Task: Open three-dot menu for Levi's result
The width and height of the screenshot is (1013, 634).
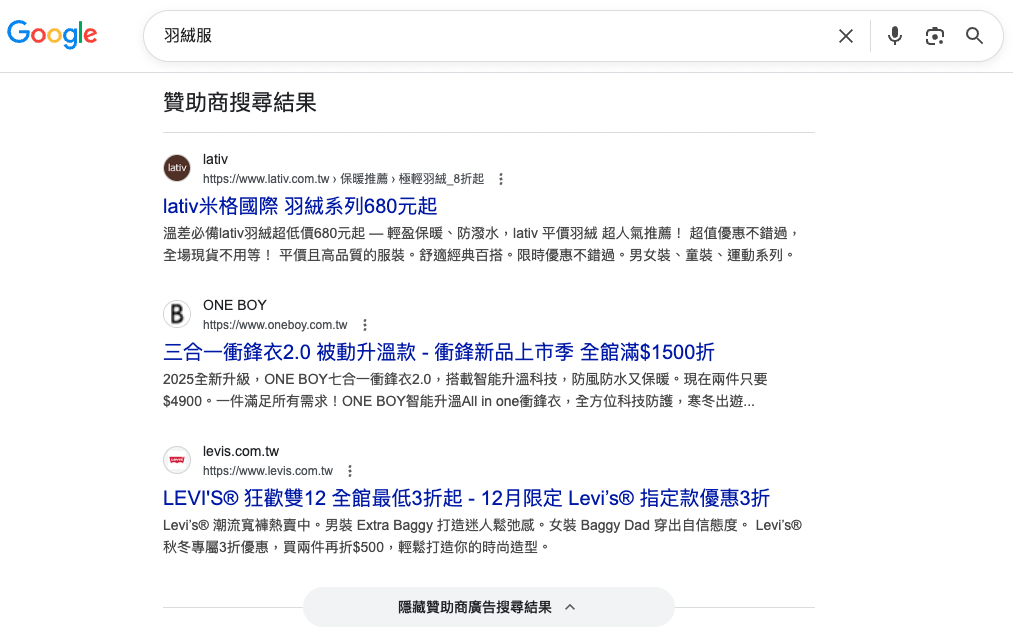Action: coord(349,470)
